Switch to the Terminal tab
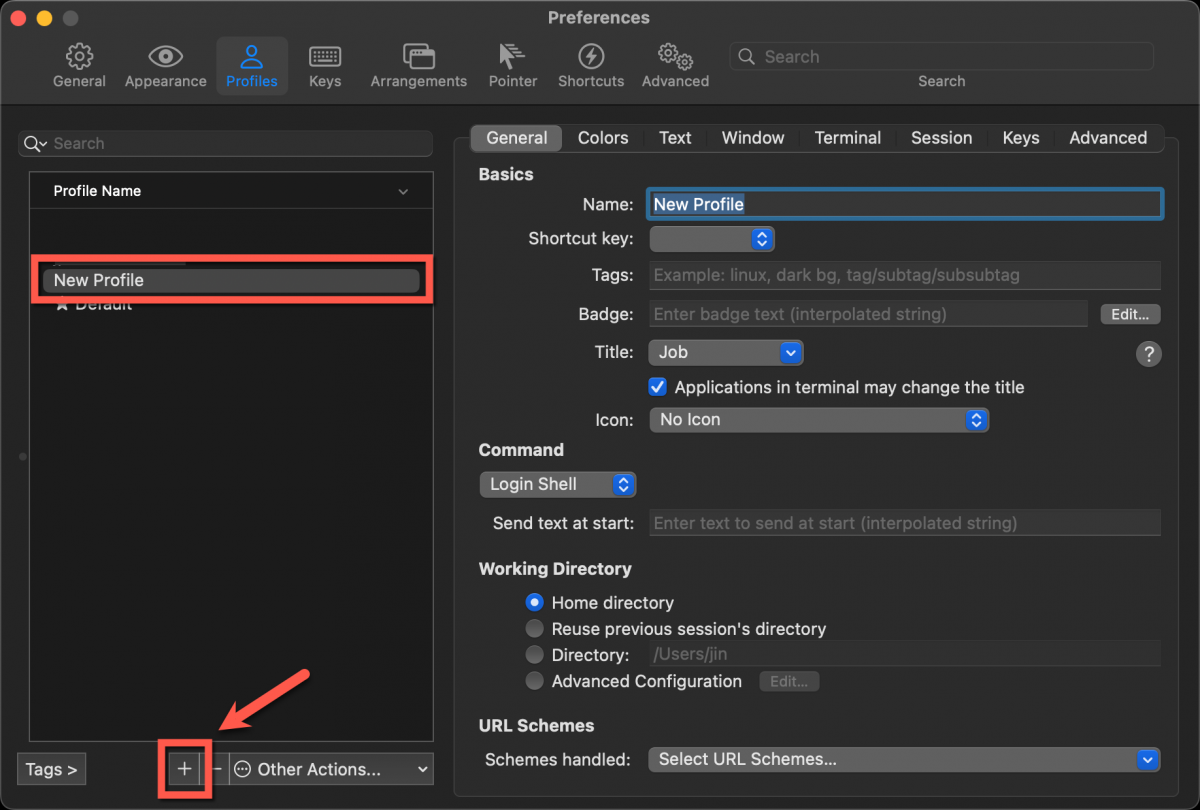This screenshot has width=1200, height=810. (848, 138)
